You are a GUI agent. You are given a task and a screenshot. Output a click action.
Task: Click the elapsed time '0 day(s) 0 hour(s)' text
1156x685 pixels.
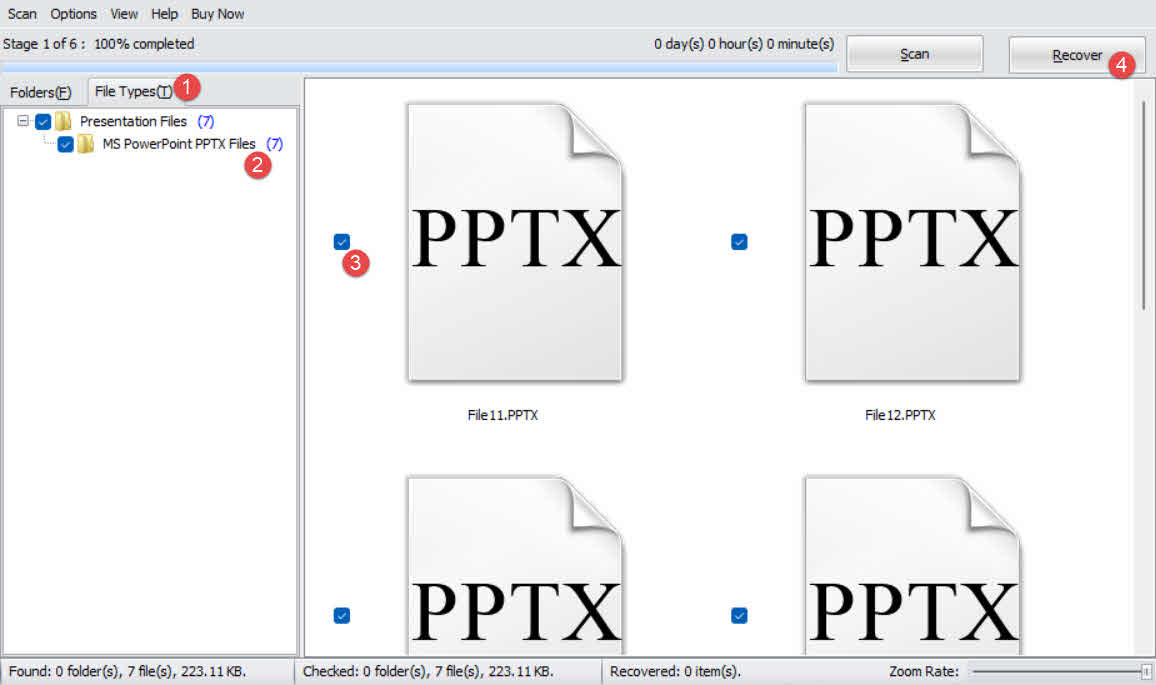point(744,44)
